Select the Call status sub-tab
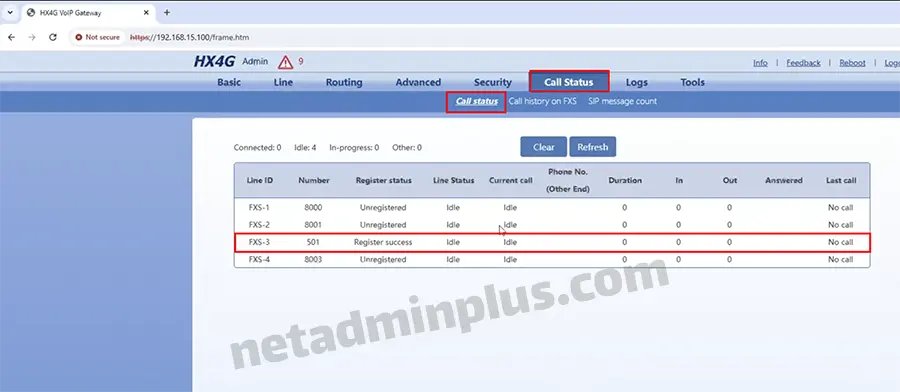The width and height of the screenshot is (900, 392). click(x=476, y=102)
